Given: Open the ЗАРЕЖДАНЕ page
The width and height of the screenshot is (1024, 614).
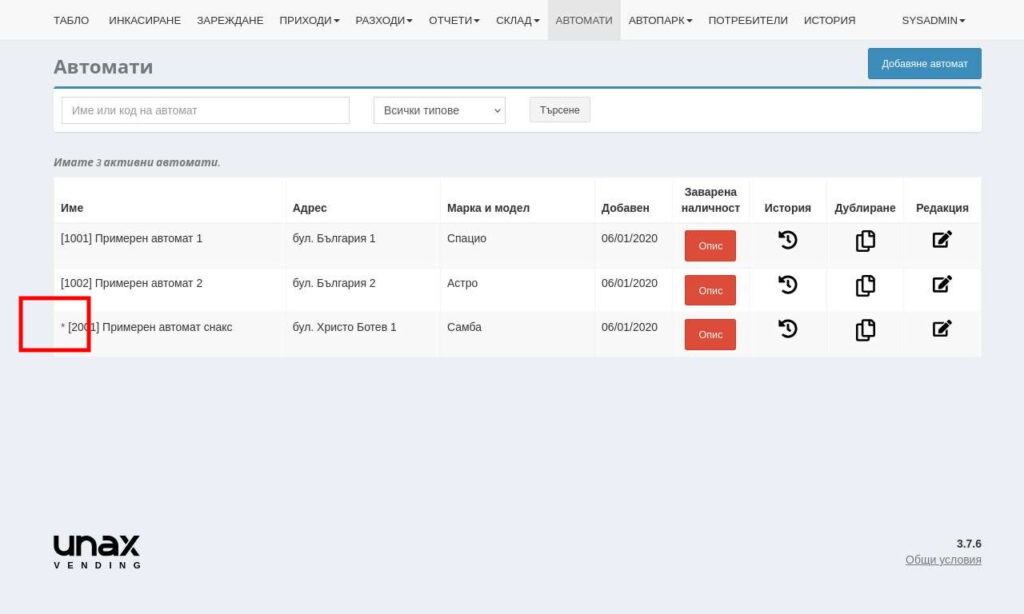Looking at the screenshot, I should tap(230, 20).
